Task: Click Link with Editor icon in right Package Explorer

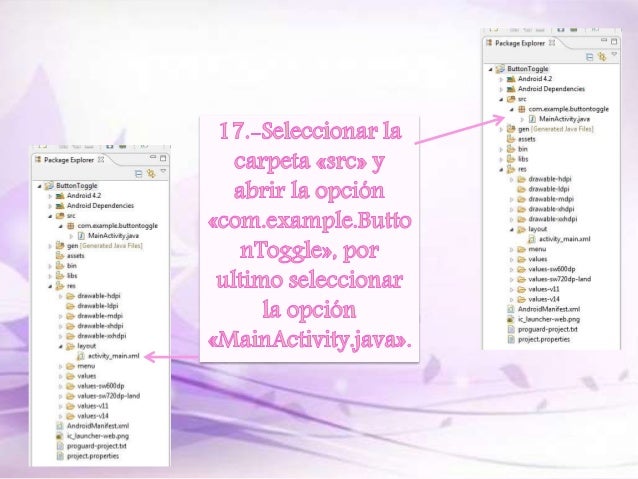Action: pos(602,57)
